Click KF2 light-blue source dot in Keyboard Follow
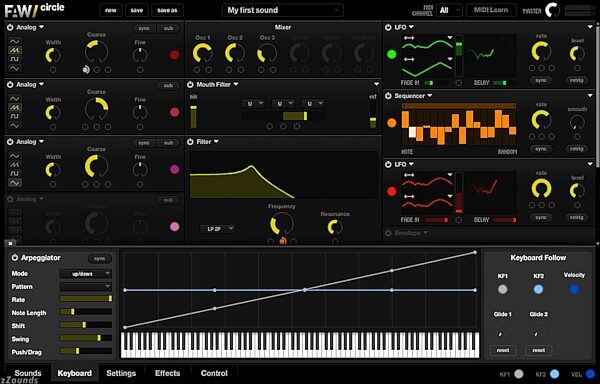Image resolution: width=600 pixels, height=384 pixels. point(538,290)
